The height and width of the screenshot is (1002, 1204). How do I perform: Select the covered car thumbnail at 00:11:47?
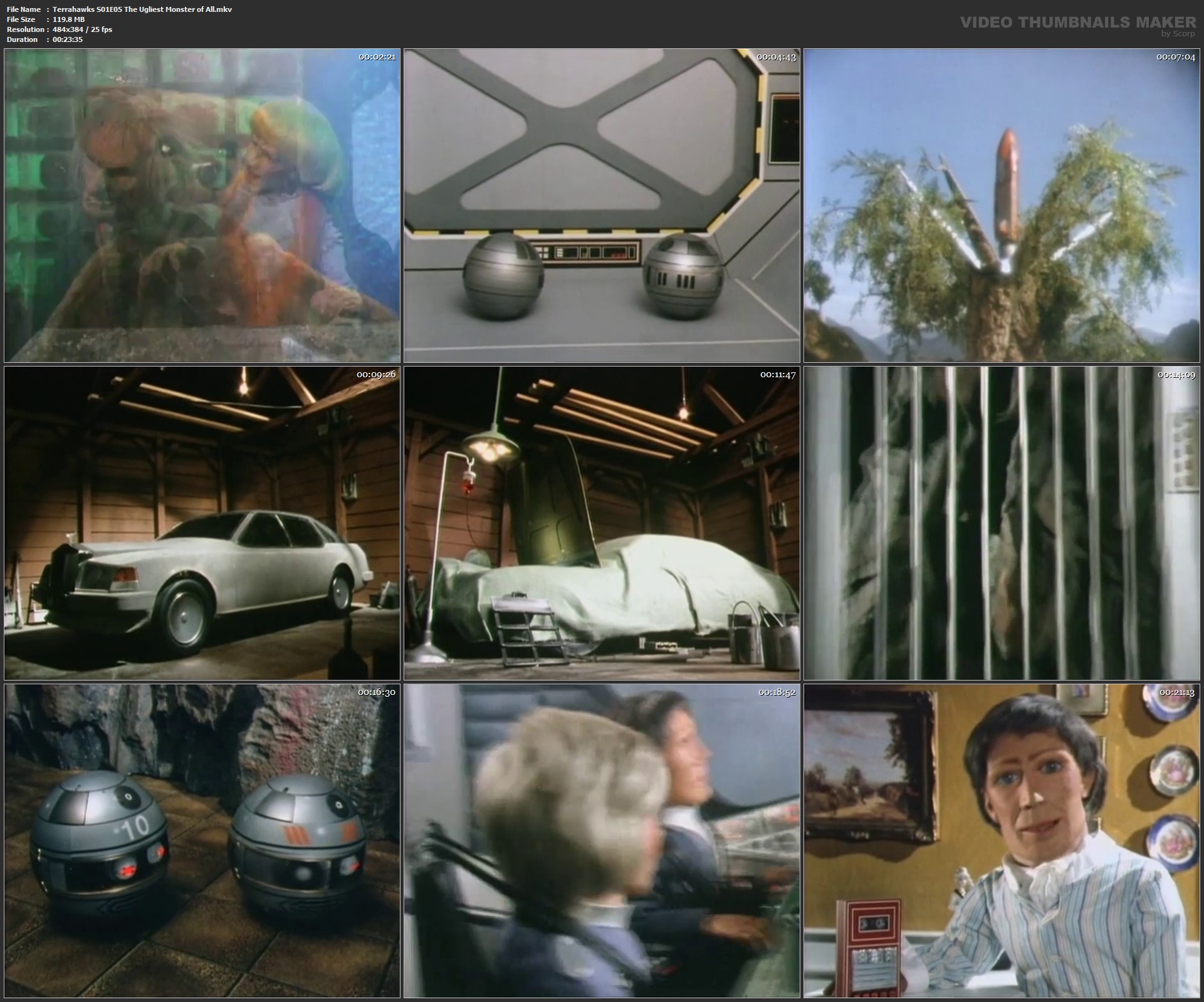pyautogui.click(x=602, y=523)
